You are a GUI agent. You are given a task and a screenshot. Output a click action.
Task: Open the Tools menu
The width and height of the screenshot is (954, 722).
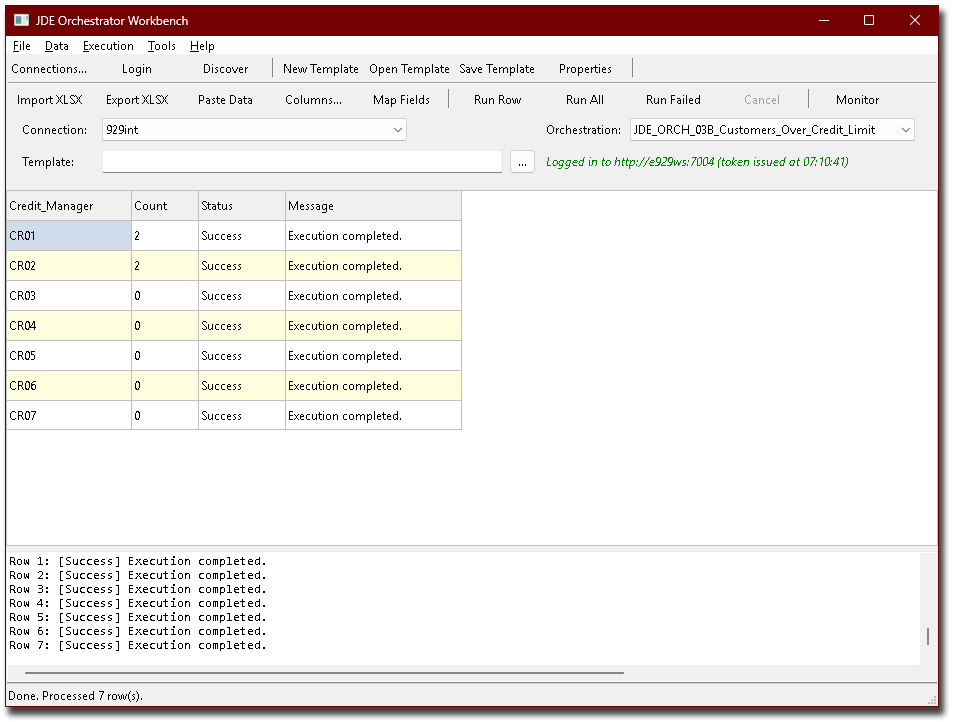tap(161, 46)
